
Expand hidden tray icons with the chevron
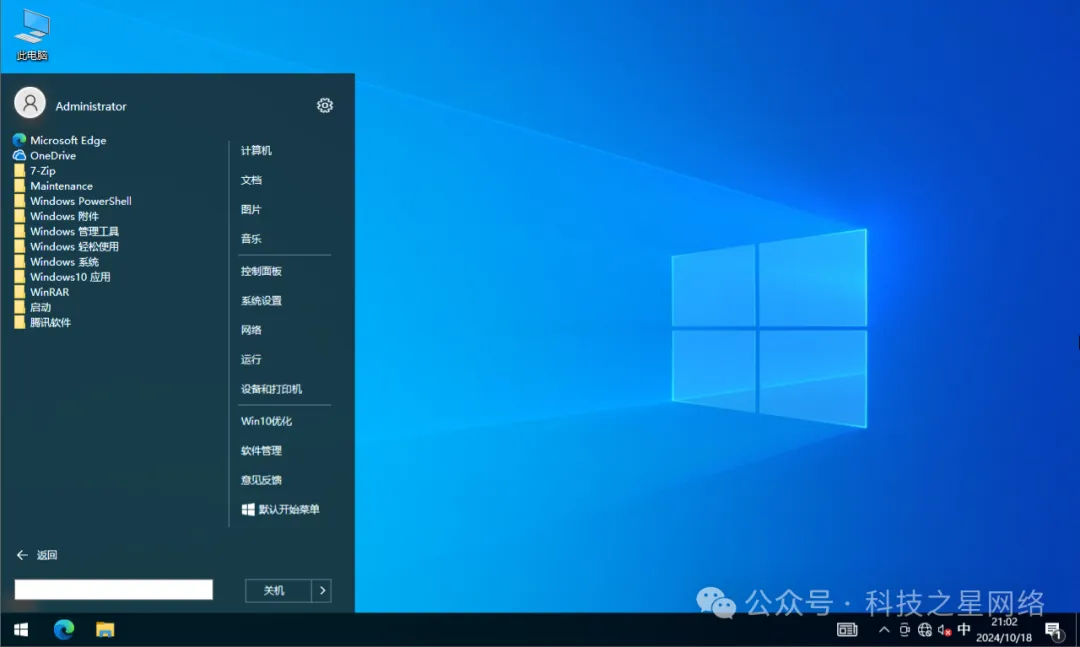pos(883,631)
